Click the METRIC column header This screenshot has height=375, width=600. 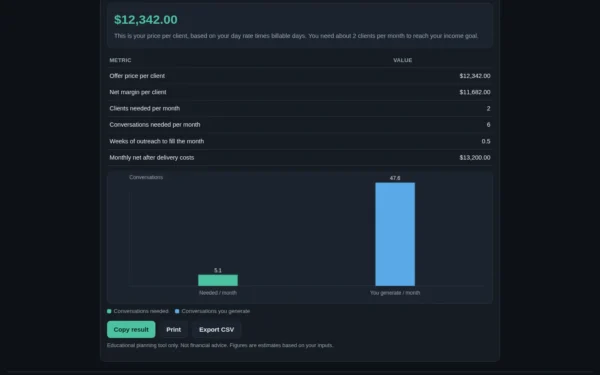coord(120,60)
